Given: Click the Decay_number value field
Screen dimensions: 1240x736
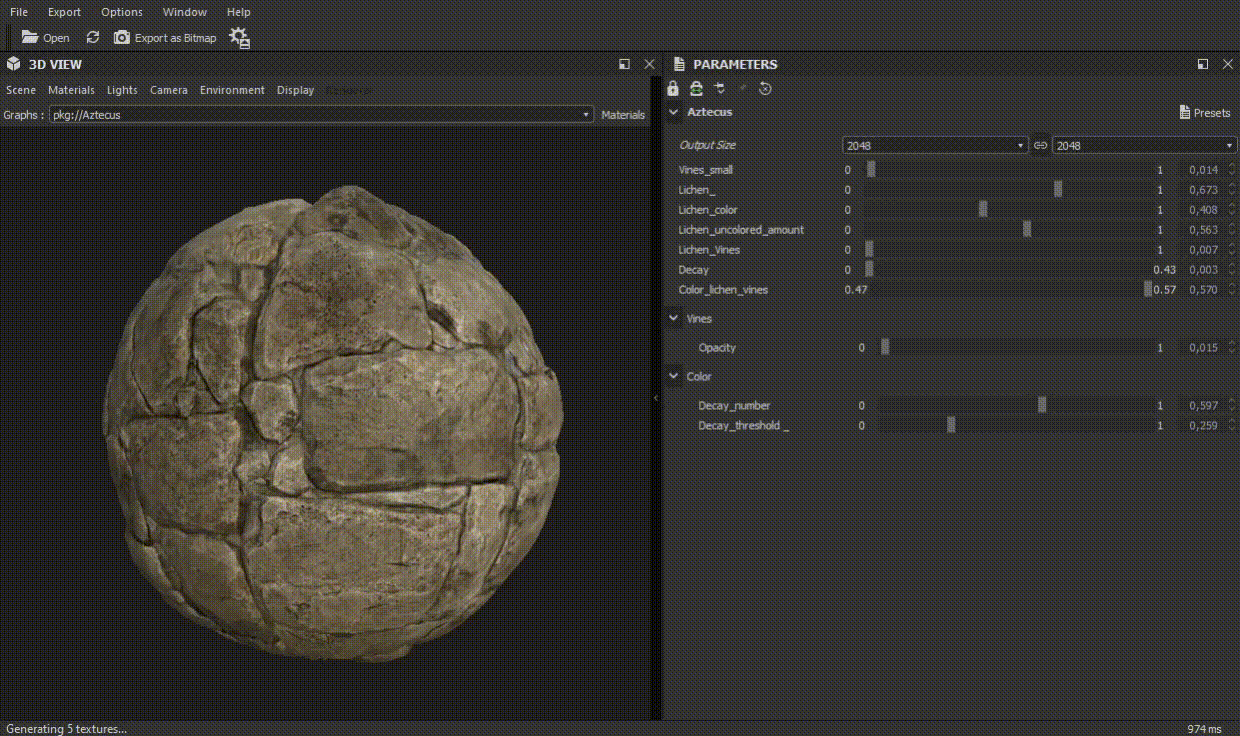Looking at the screenshot, I should click(1203, 406).
